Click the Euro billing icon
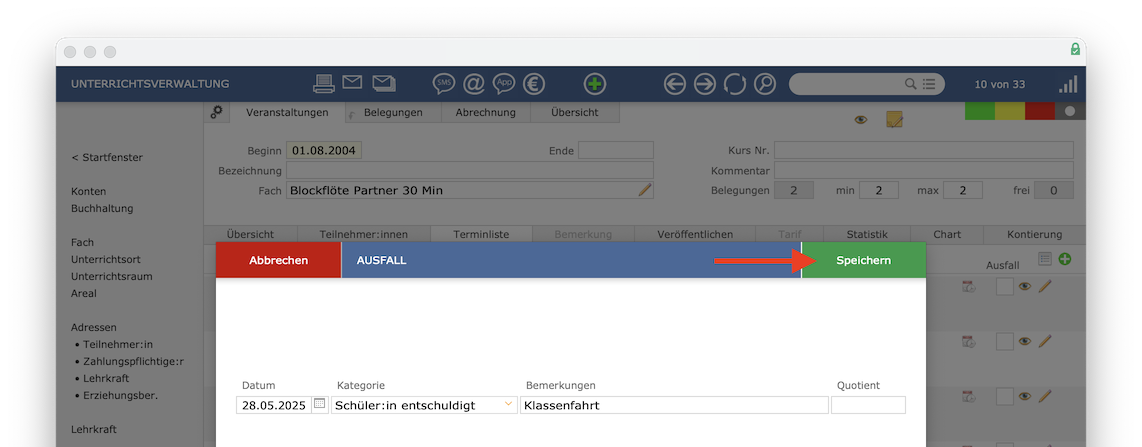 point(534,84)
